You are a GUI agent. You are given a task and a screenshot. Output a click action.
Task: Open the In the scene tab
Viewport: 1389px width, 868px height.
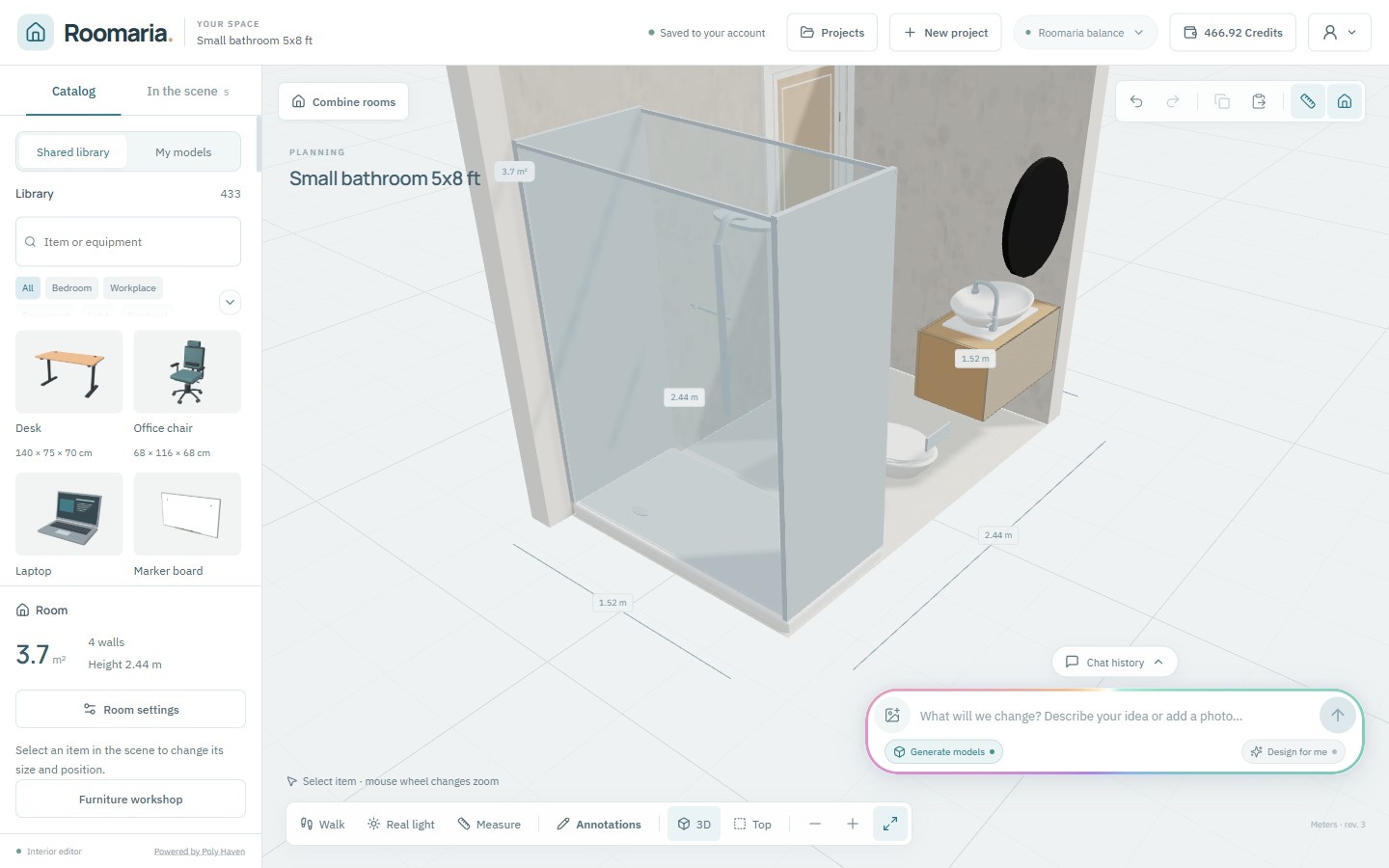(x=188, y=92)
